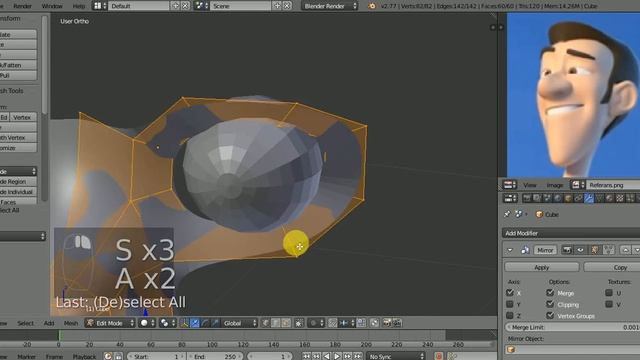Open the Object properties tab icon
Screen dimensions: 640x360
tap(568, 198)
